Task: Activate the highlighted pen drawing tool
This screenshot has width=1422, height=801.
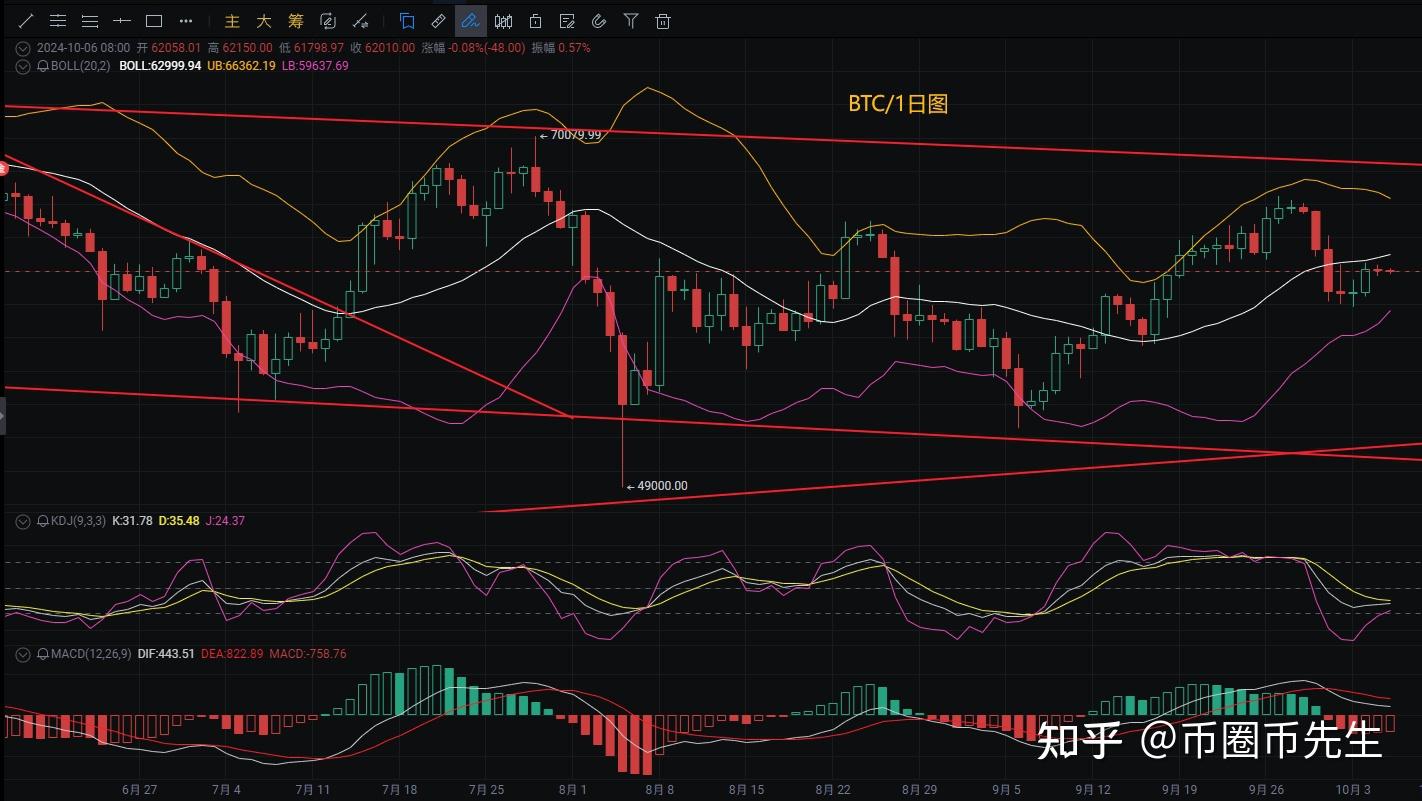Action: pos(470,21)
